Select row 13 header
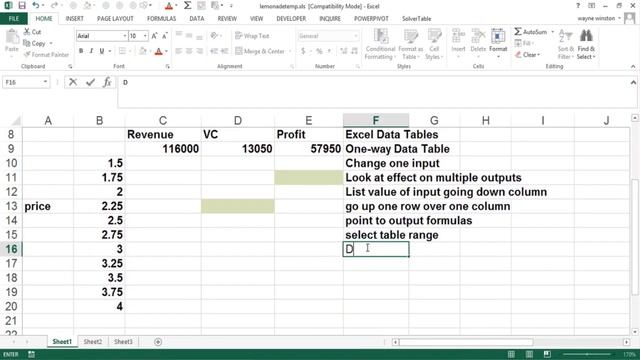Image resolution: width=640 pixels, height=360 pixels. pyautogui.click(x=11, y=206)
